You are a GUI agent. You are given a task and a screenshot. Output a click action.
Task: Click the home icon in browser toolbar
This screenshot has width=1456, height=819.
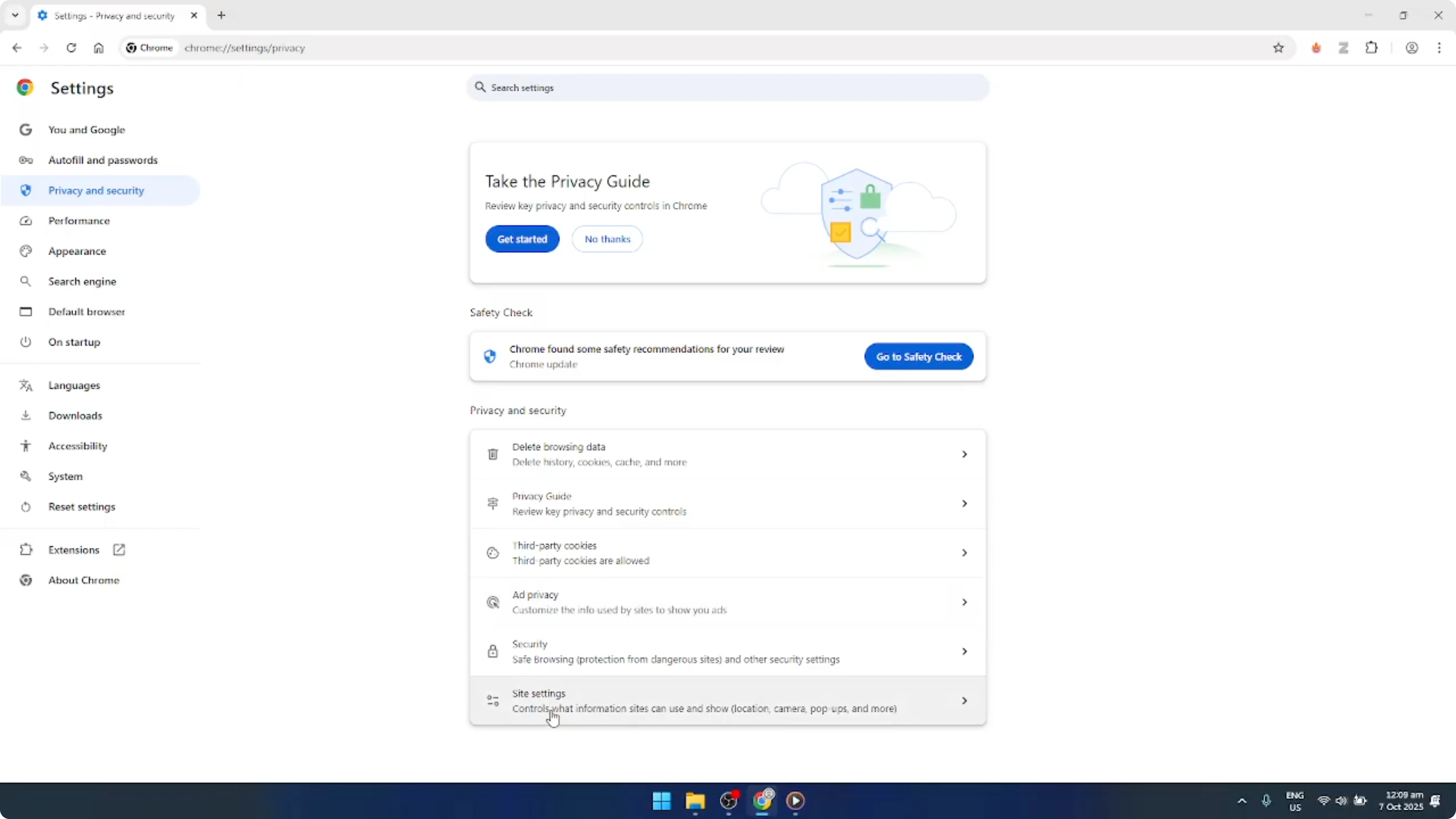(x=99, y=48)
